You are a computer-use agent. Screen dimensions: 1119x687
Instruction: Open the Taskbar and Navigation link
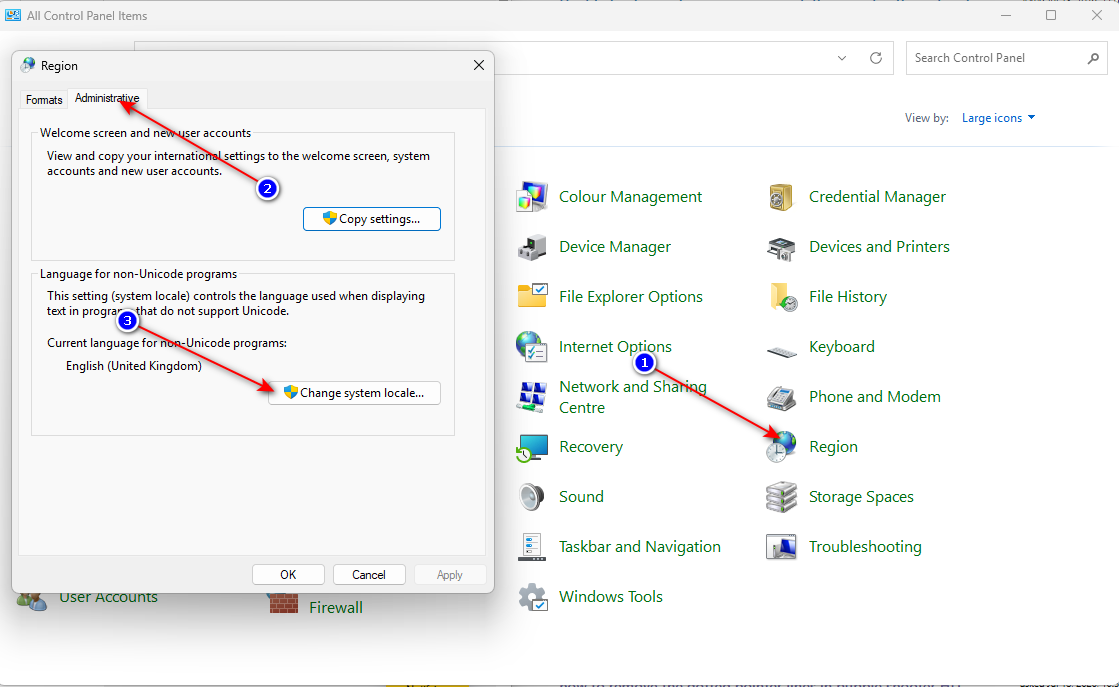[x=639, y=546]
